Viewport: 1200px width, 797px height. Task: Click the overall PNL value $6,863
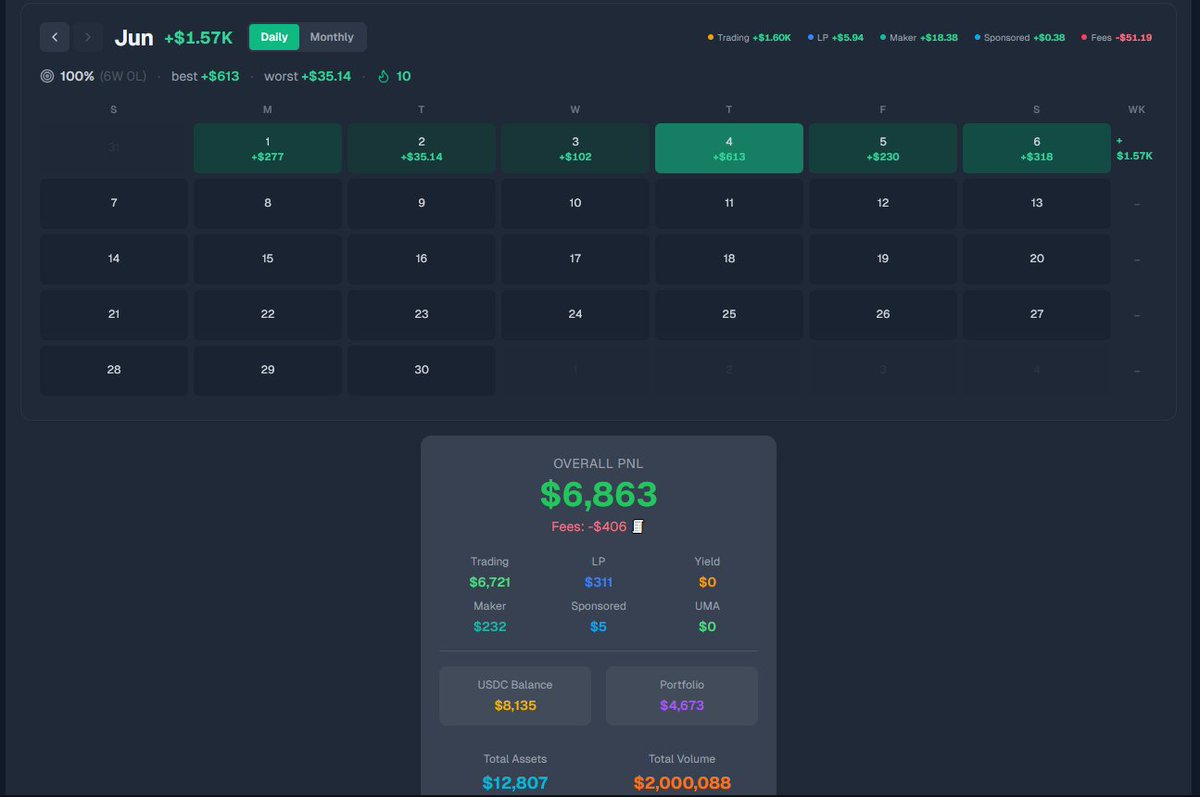599,494
